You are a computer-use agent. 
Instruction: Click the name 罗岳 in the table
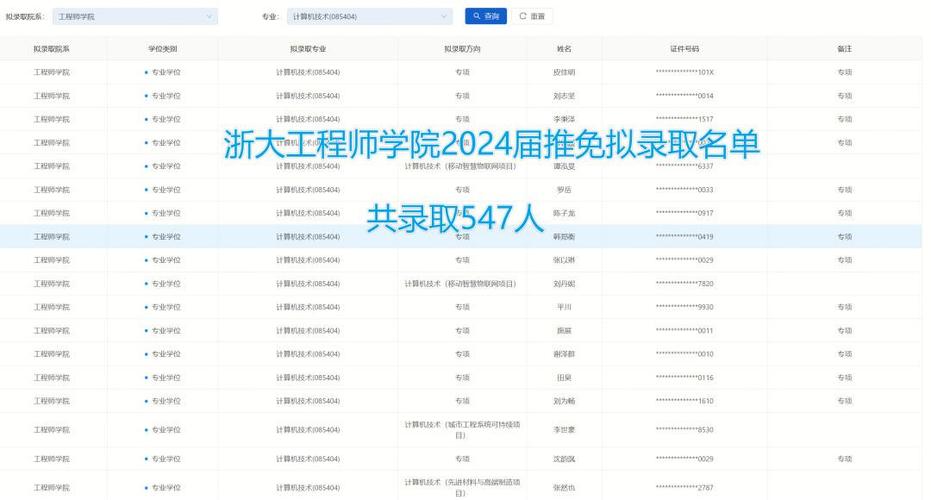[x=564, y=190]
